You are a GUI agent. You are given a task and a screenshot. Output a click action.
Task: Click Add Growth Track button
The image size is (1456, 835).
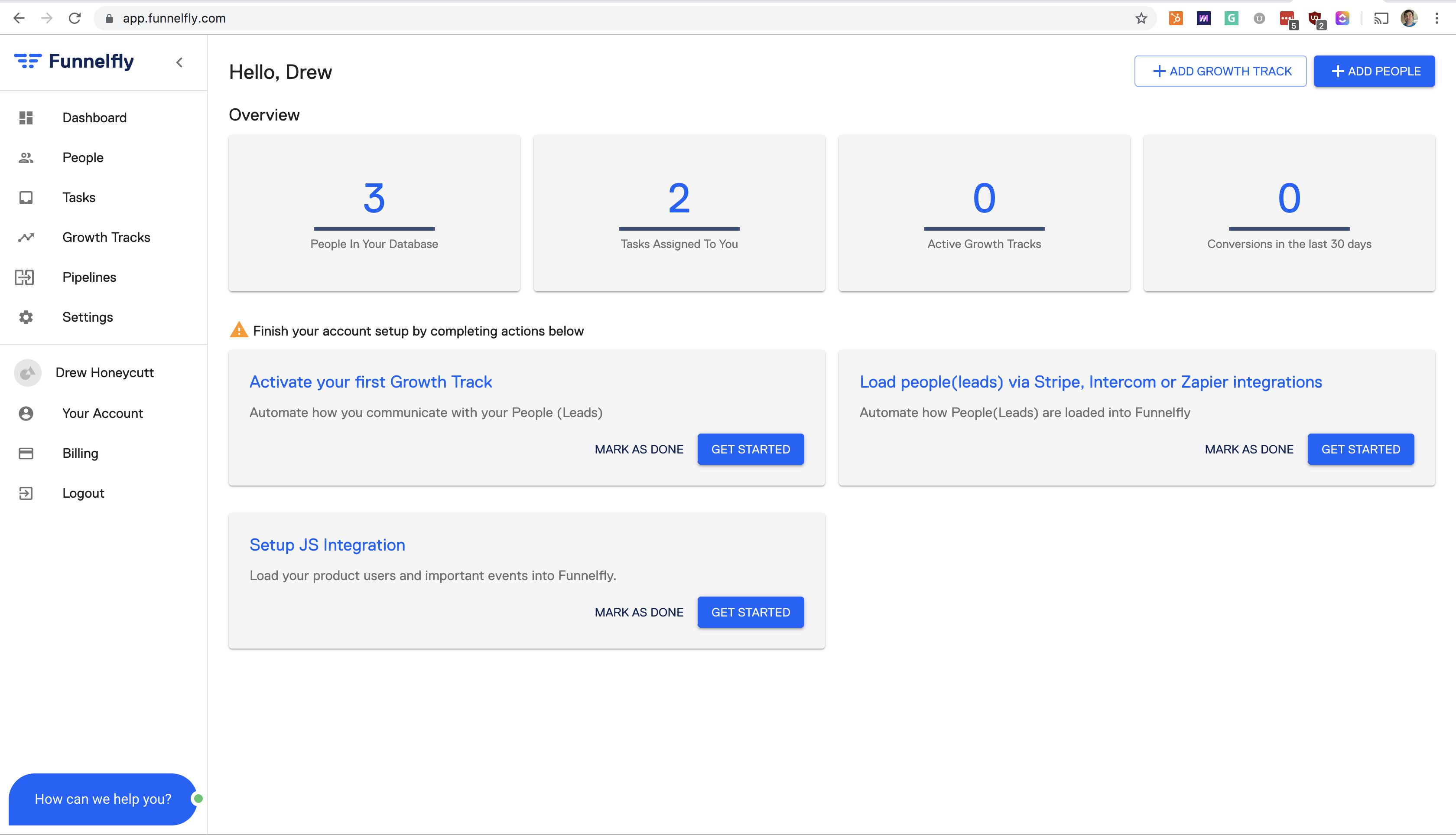point(1220,71)
